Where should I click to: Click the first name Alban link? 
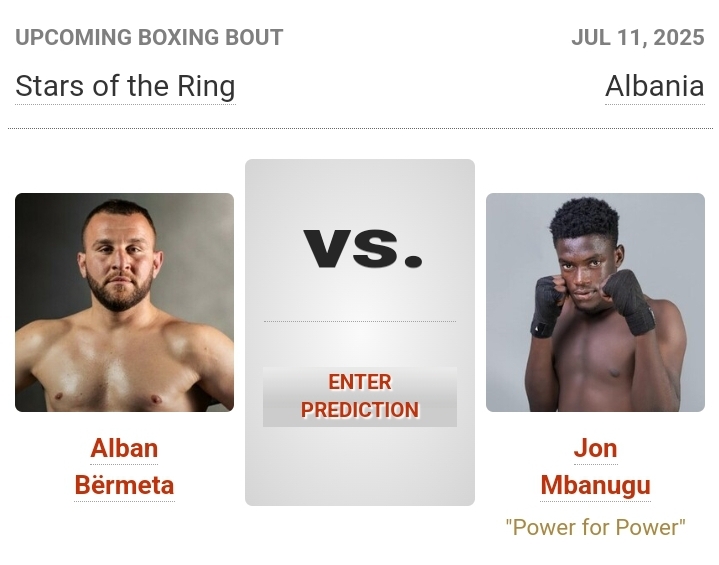124,448
